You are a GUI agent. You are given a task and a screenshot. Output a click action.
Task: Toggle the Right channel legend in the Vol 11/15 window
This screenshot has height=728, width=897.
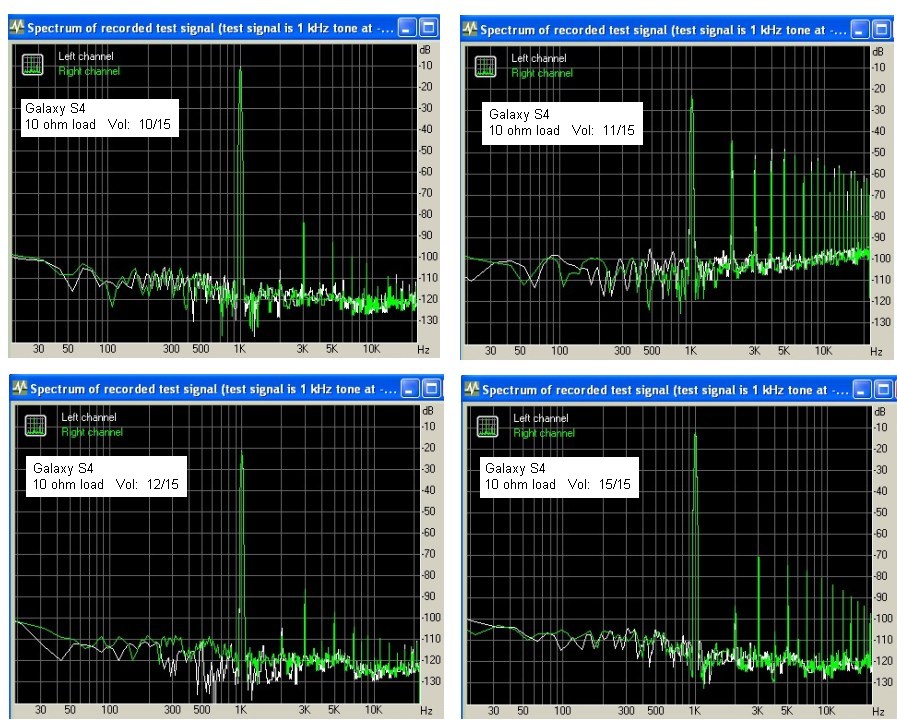tap(541, 73)
